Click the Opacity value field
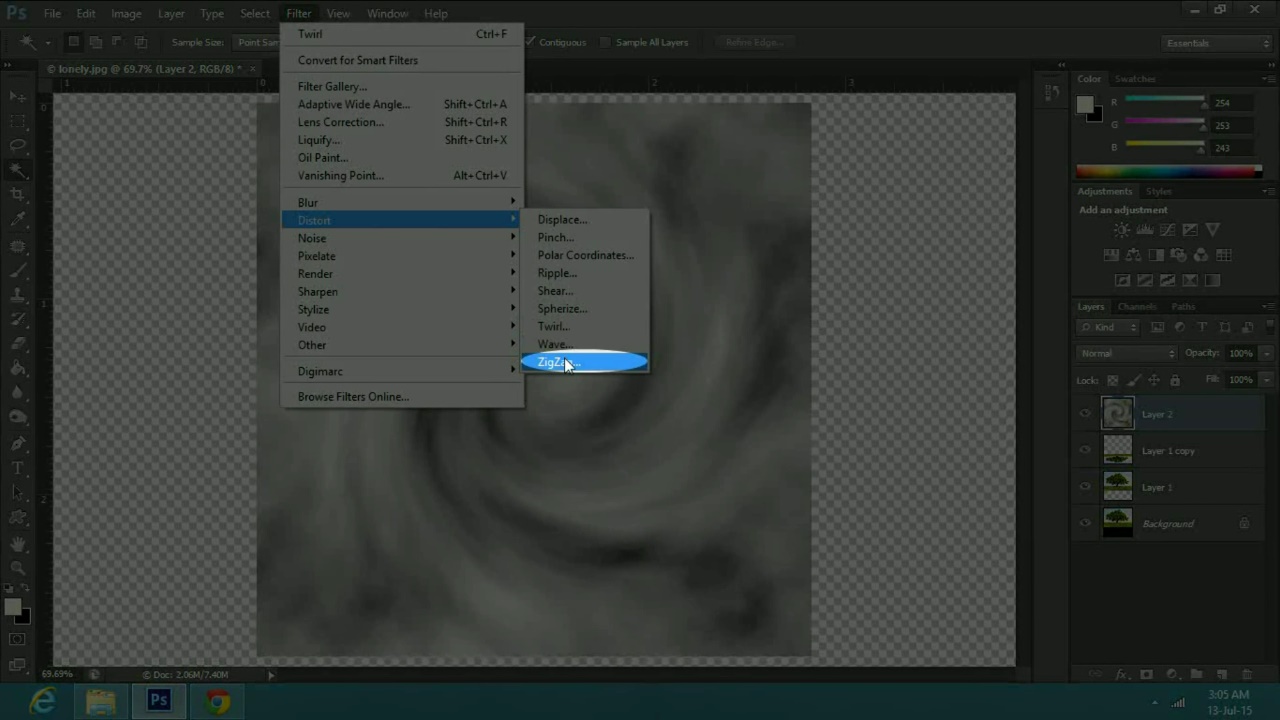 click(x=1240, y=353)
